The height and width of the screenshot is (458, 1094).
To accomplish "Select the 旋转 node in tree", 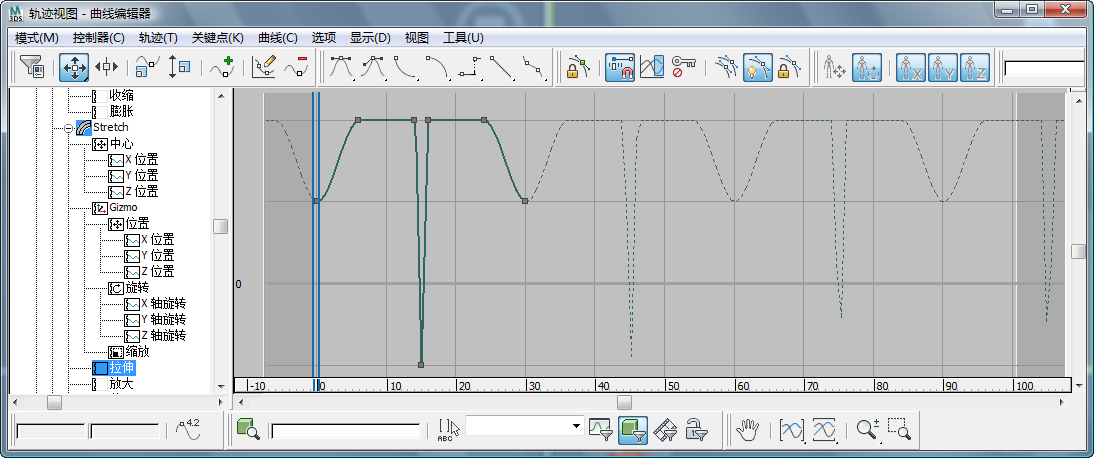I will point(137,288).
